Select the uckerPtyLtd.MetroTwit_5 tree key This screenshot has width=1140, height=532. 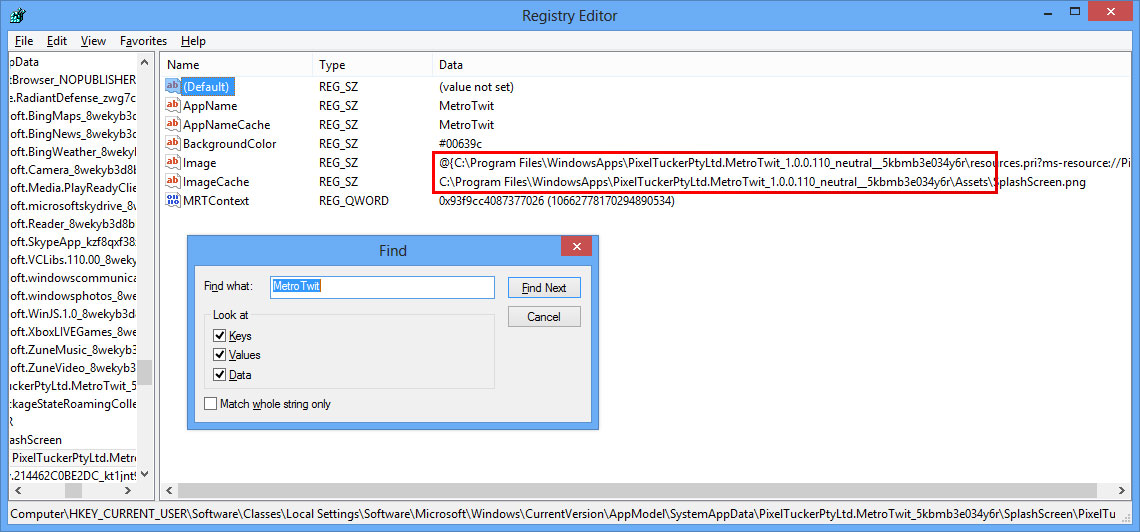tap(74, 385)
